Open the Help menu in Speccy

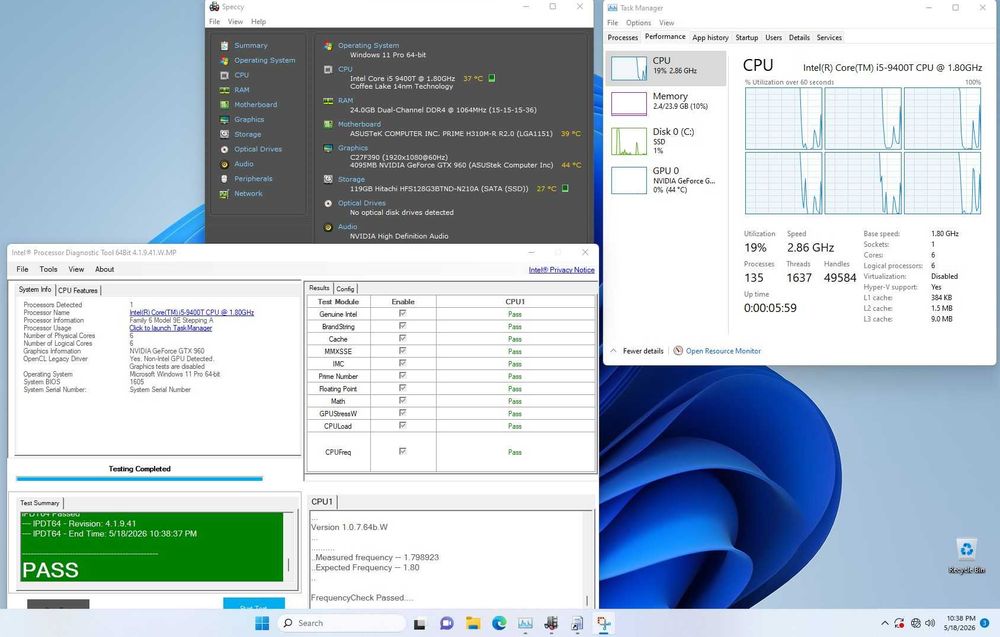point(258,22)
